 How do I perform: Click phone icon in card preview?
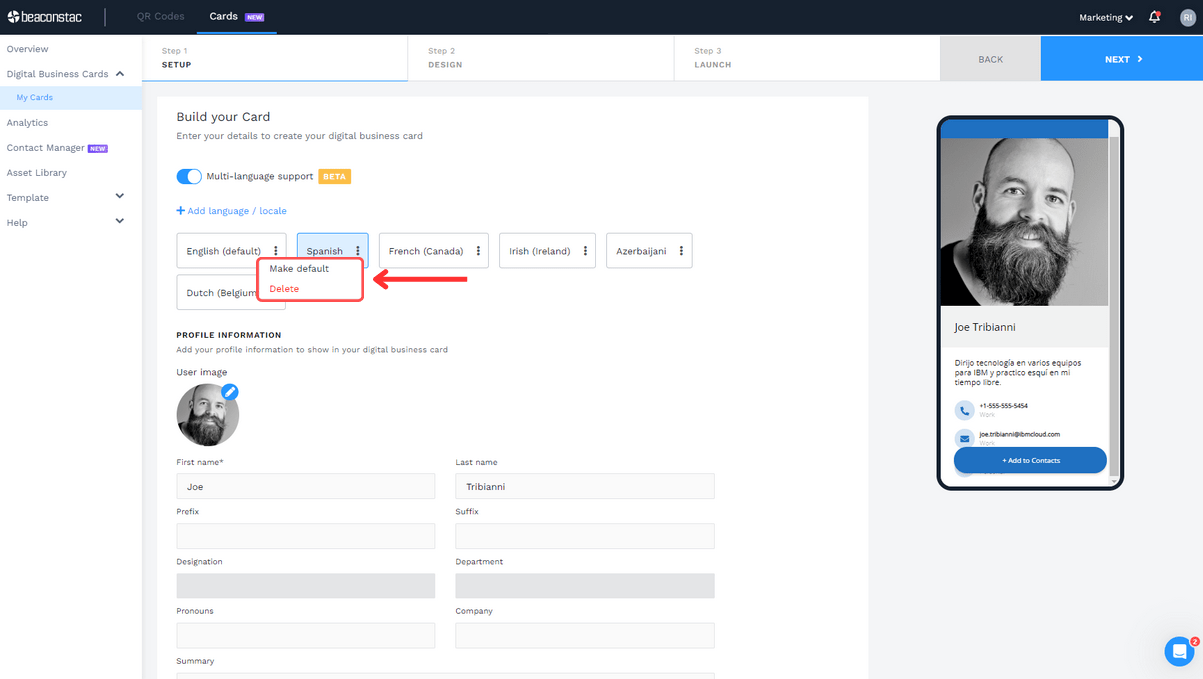pos(964,410)
